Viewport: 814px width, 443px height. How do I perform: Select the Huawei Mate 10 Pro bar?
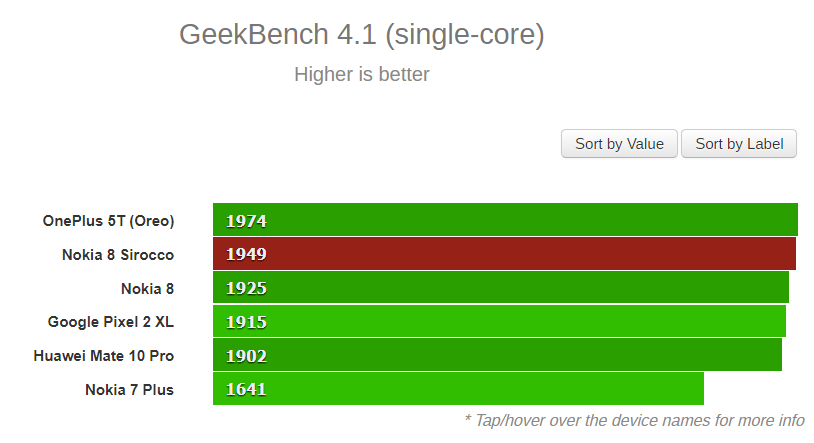(497, 355)
